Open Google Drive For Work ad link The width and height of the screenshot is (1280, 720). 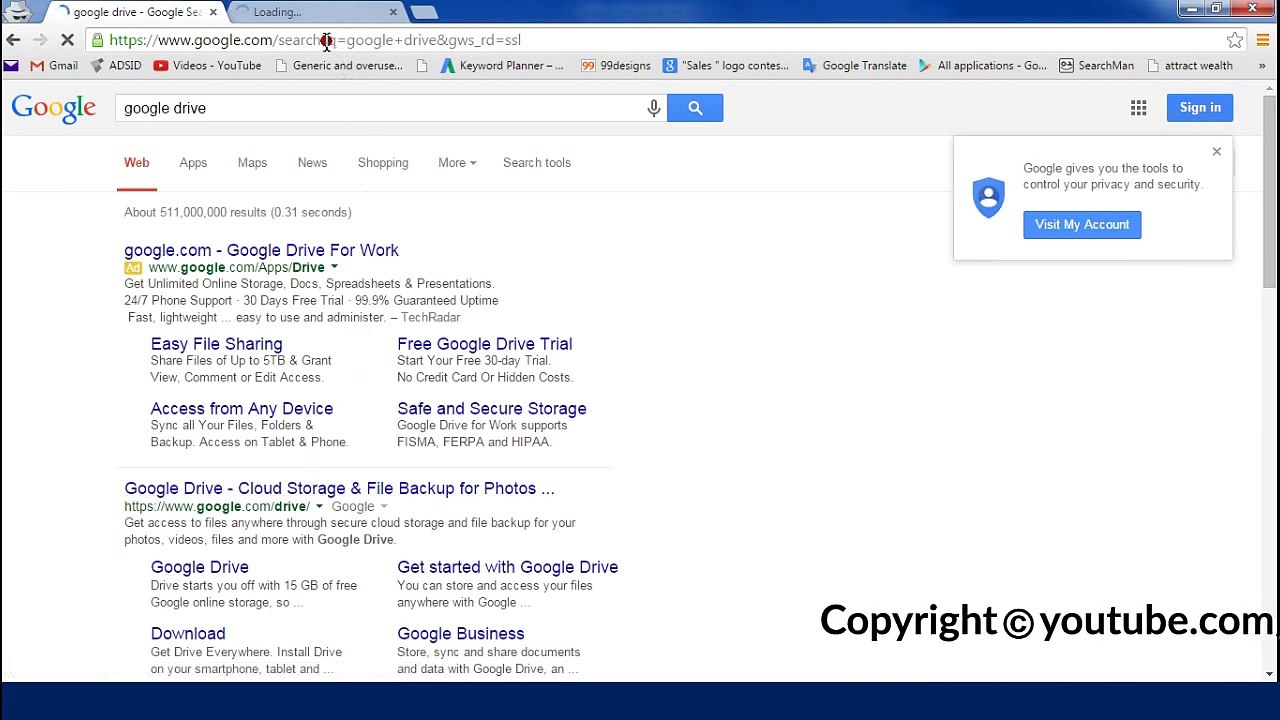pos(261,250)
